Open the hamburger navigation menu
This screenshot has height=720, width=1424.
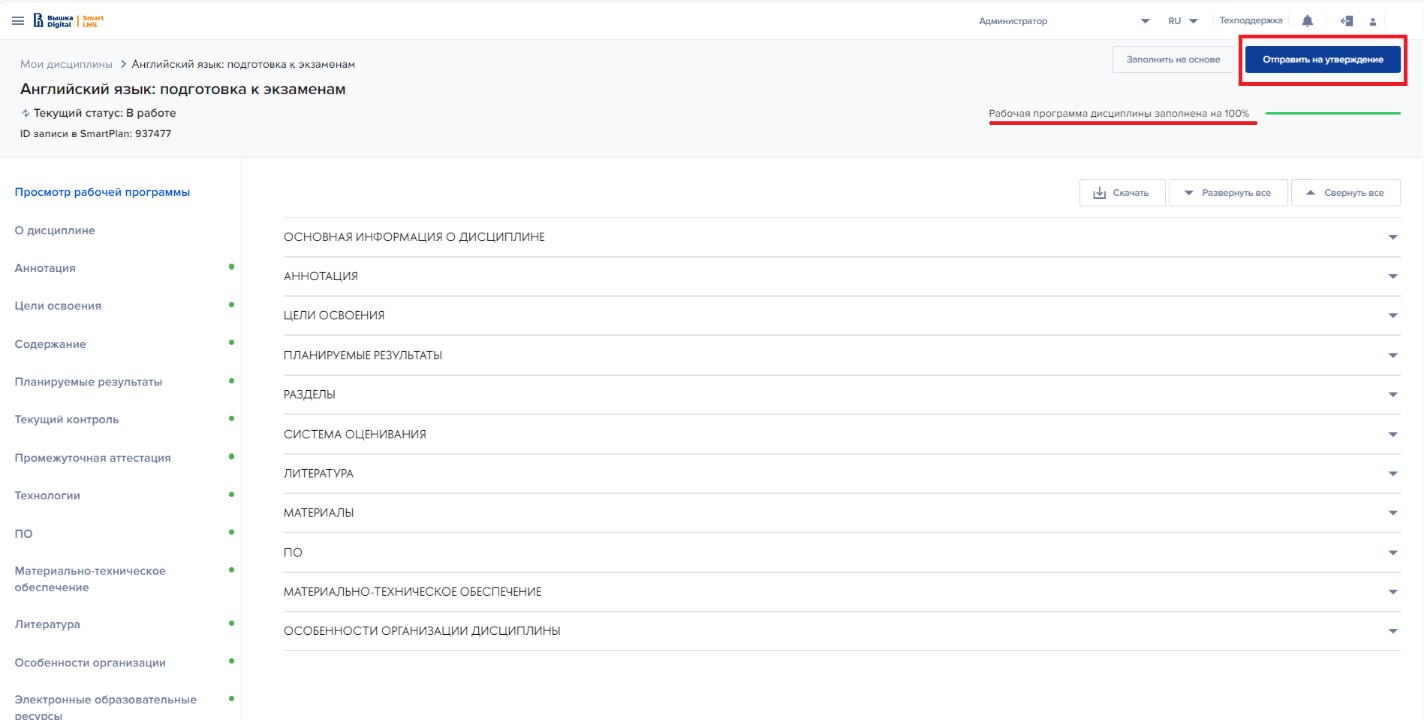[17, 21]
